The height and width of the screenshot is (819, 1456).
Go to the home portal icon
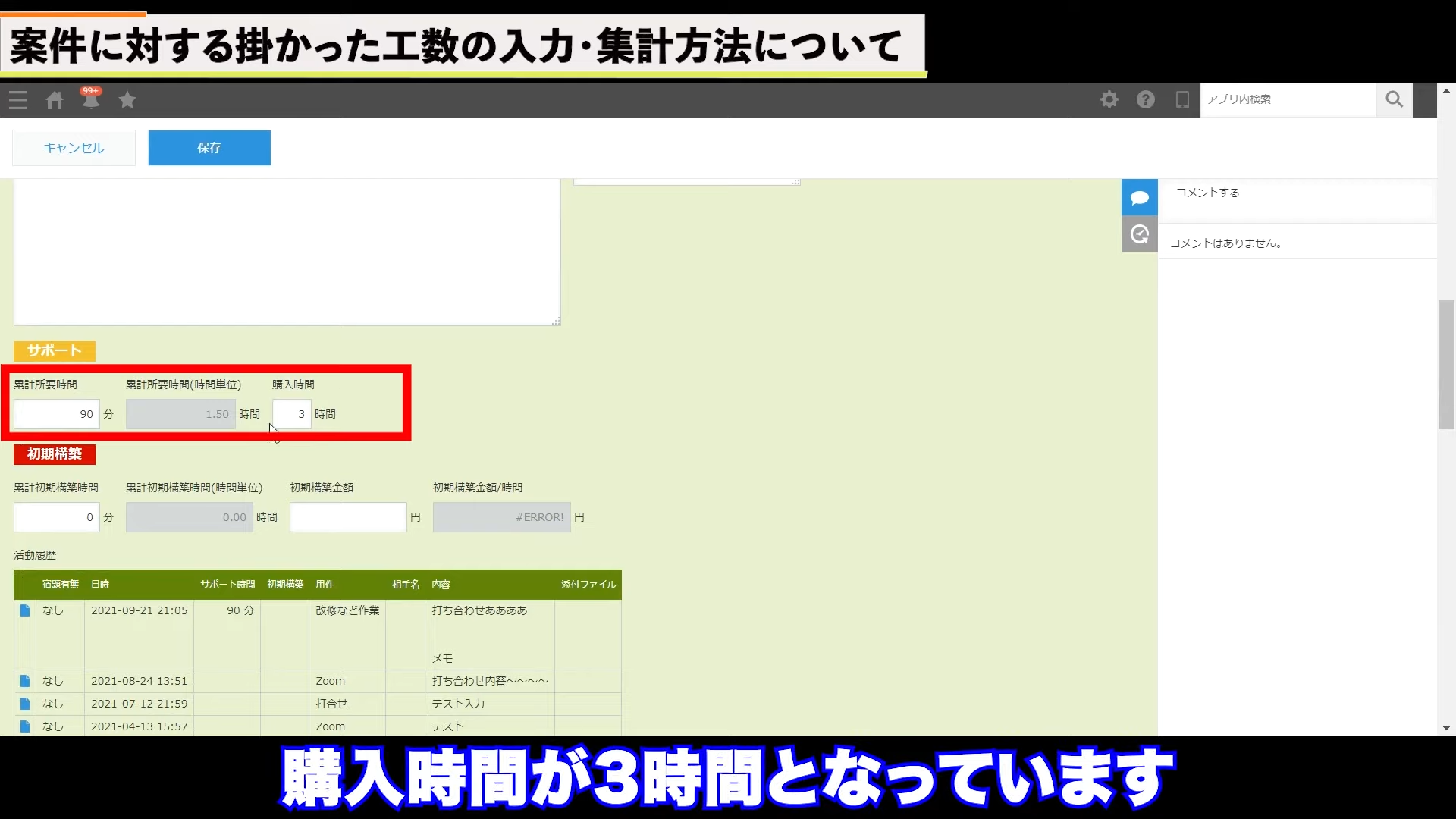55,100
